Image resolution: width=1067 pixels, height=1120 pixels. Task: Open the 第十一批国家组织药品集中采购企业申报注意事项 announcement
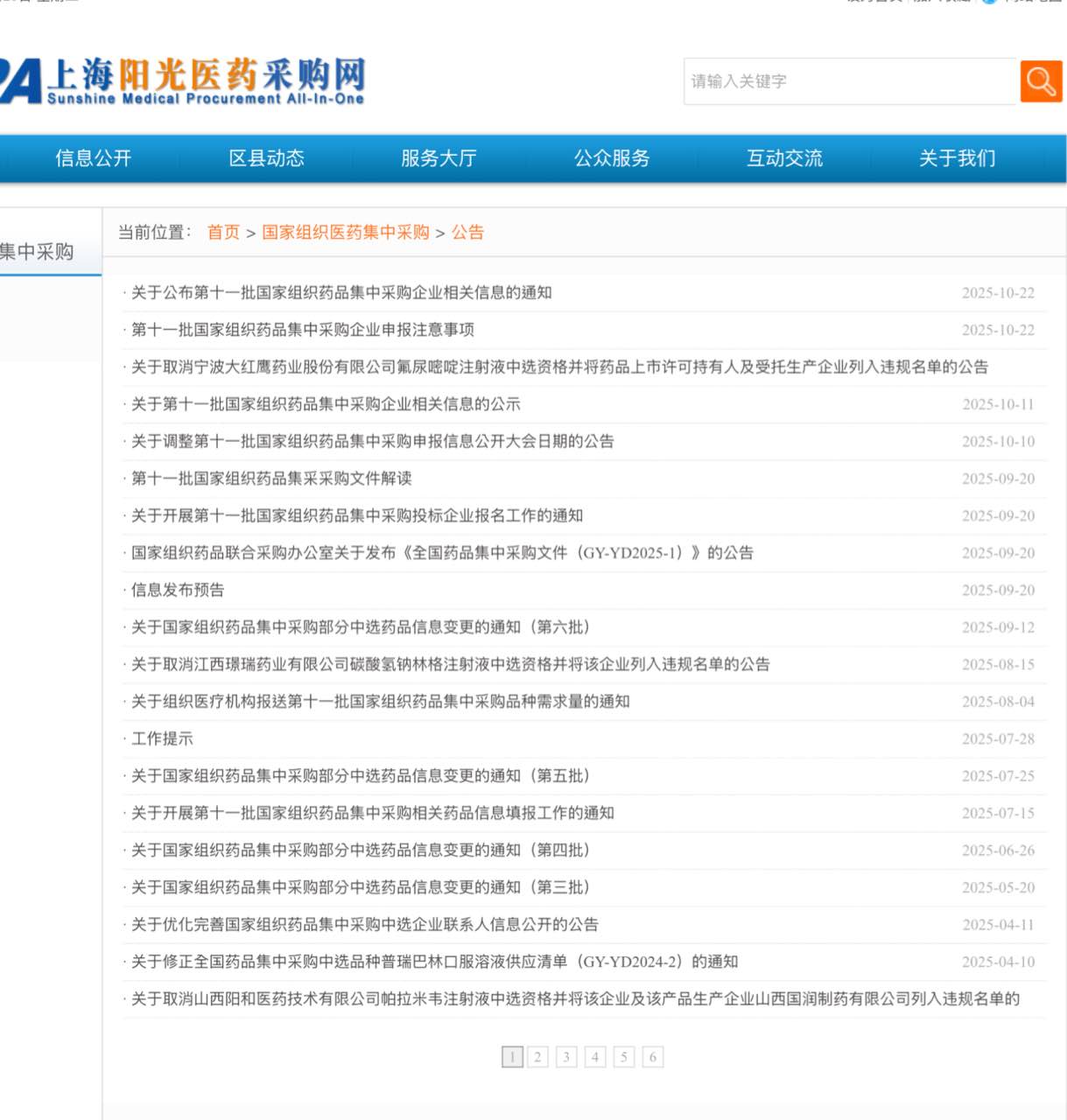click(x=303, y=330)
